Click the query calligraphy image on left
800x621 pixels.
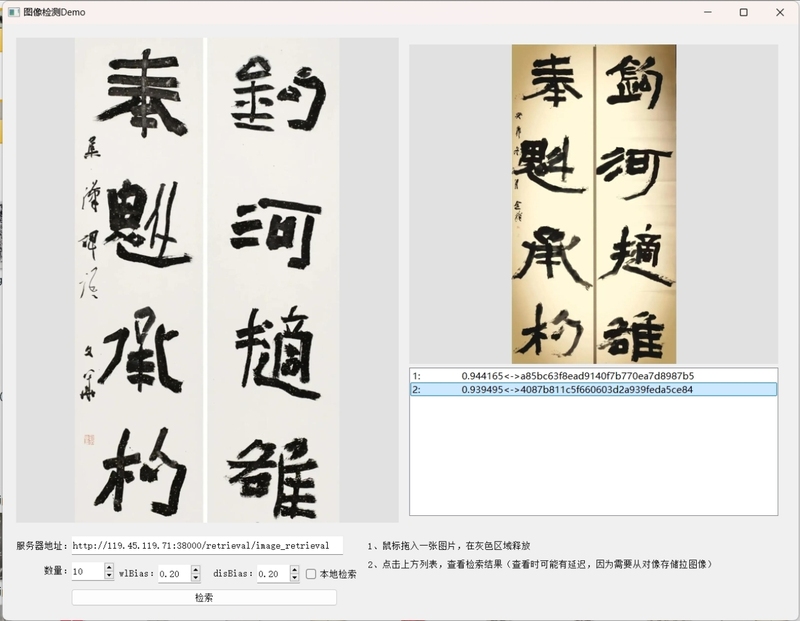207,280
